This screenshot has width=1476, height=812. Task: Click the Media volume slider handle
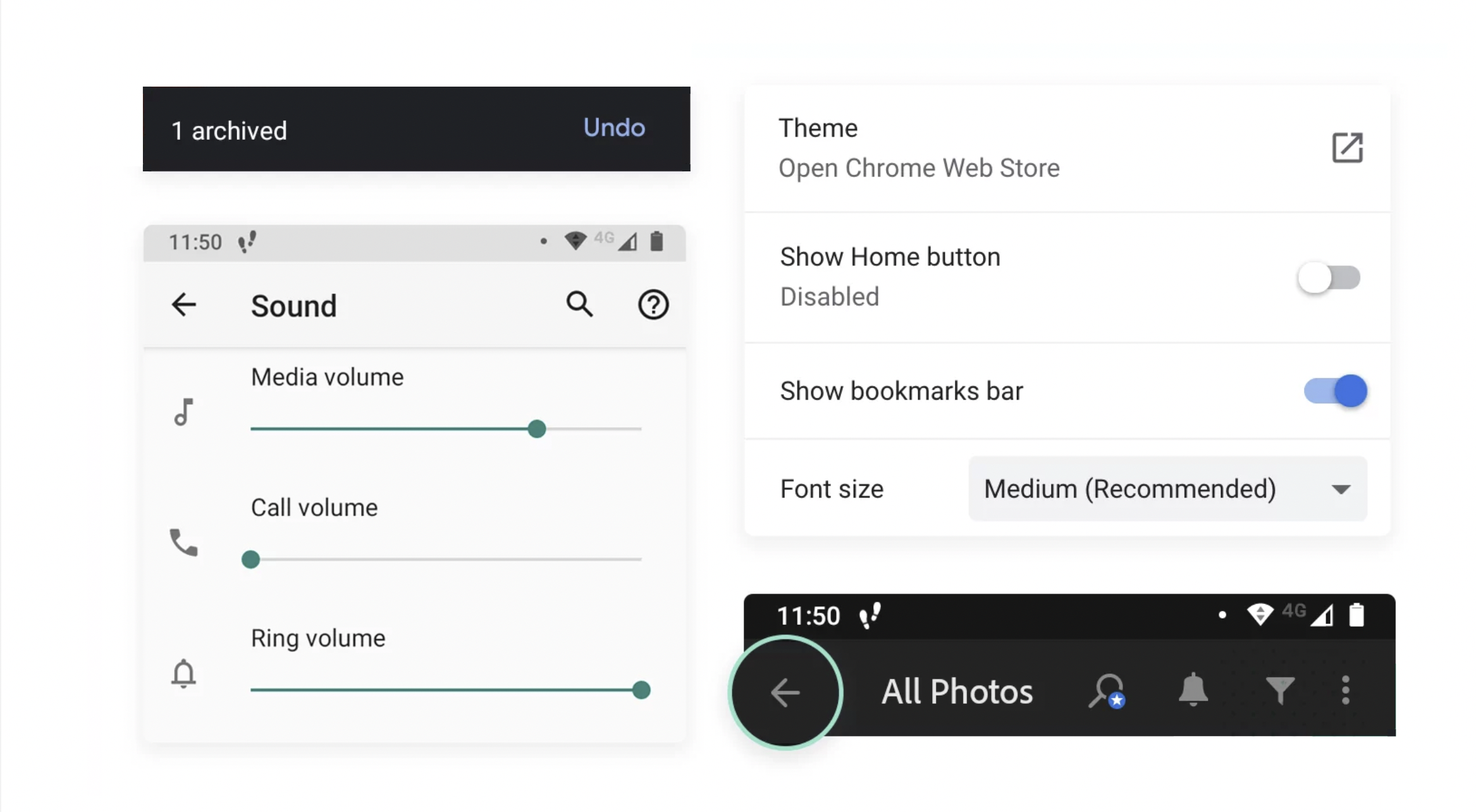pos(537,429)
